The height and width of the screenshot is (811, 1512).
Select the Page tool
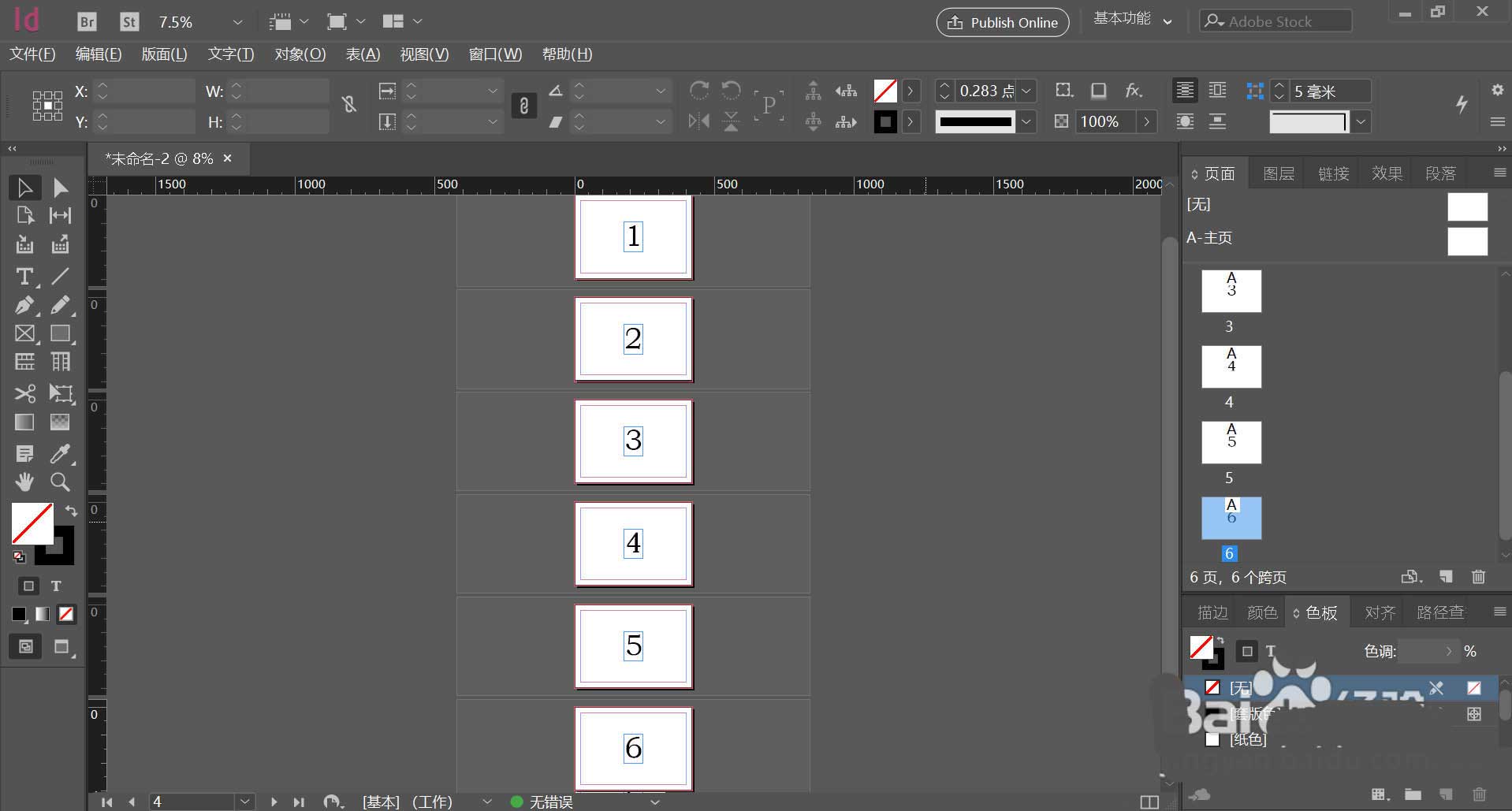click(24, 216)
